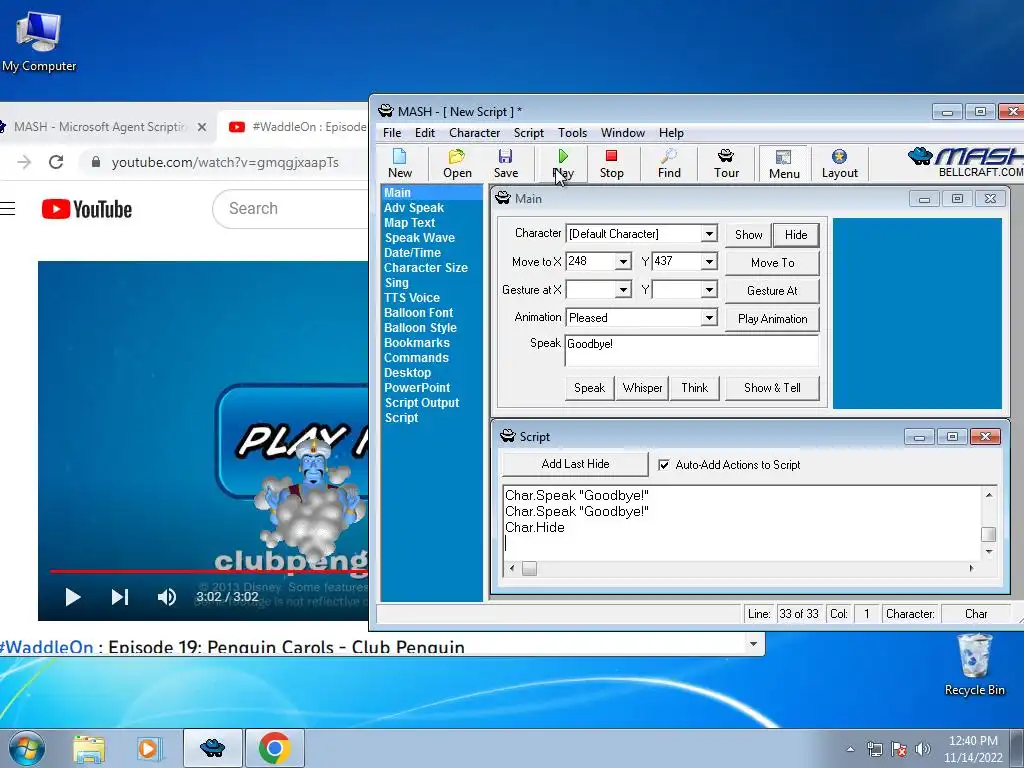Screen dimensions: 1024x768
Task: Click the Play Animation button
Action: click(x=772, y=319)
